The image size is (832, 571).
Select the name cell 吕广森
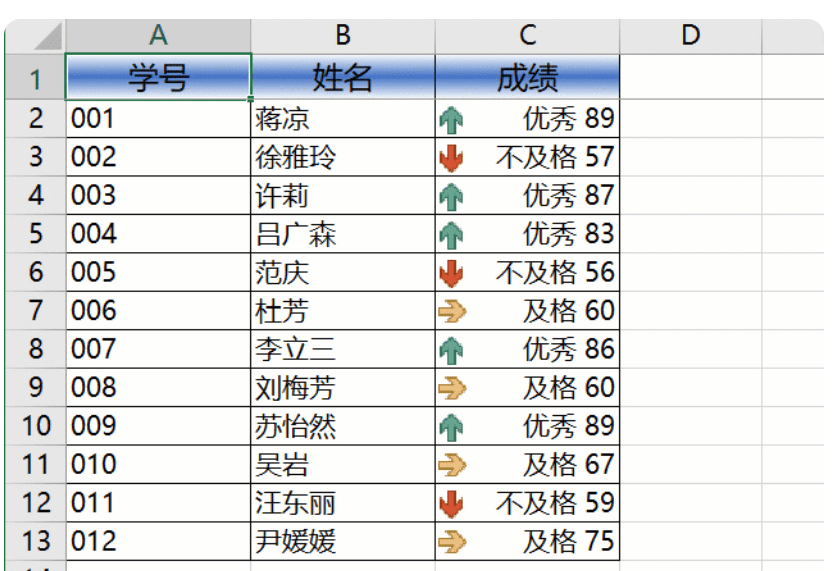[343, 233]
